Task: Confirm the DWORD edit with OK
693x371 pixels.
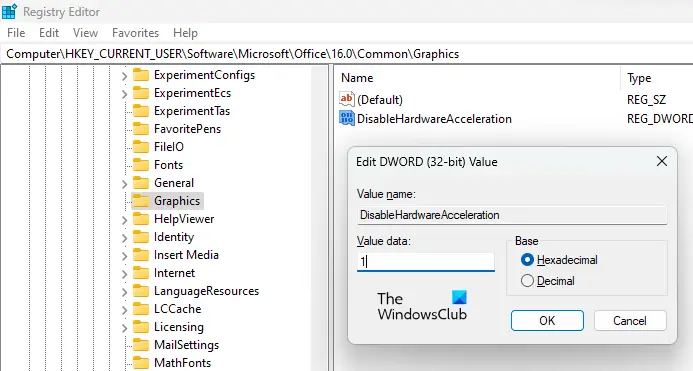Action: [x=547, y=321]
